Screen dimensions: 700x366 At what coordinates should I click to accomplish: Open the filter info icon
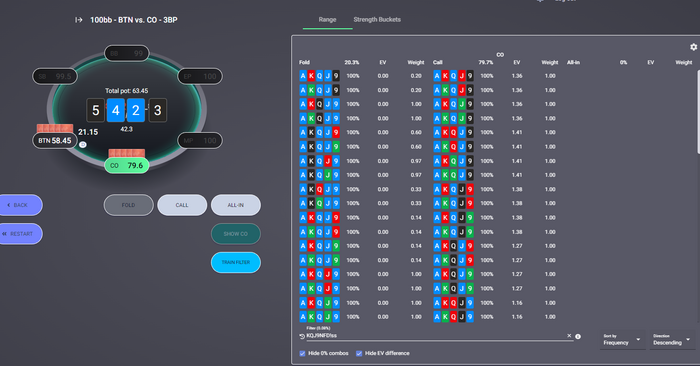pos(578,336)
